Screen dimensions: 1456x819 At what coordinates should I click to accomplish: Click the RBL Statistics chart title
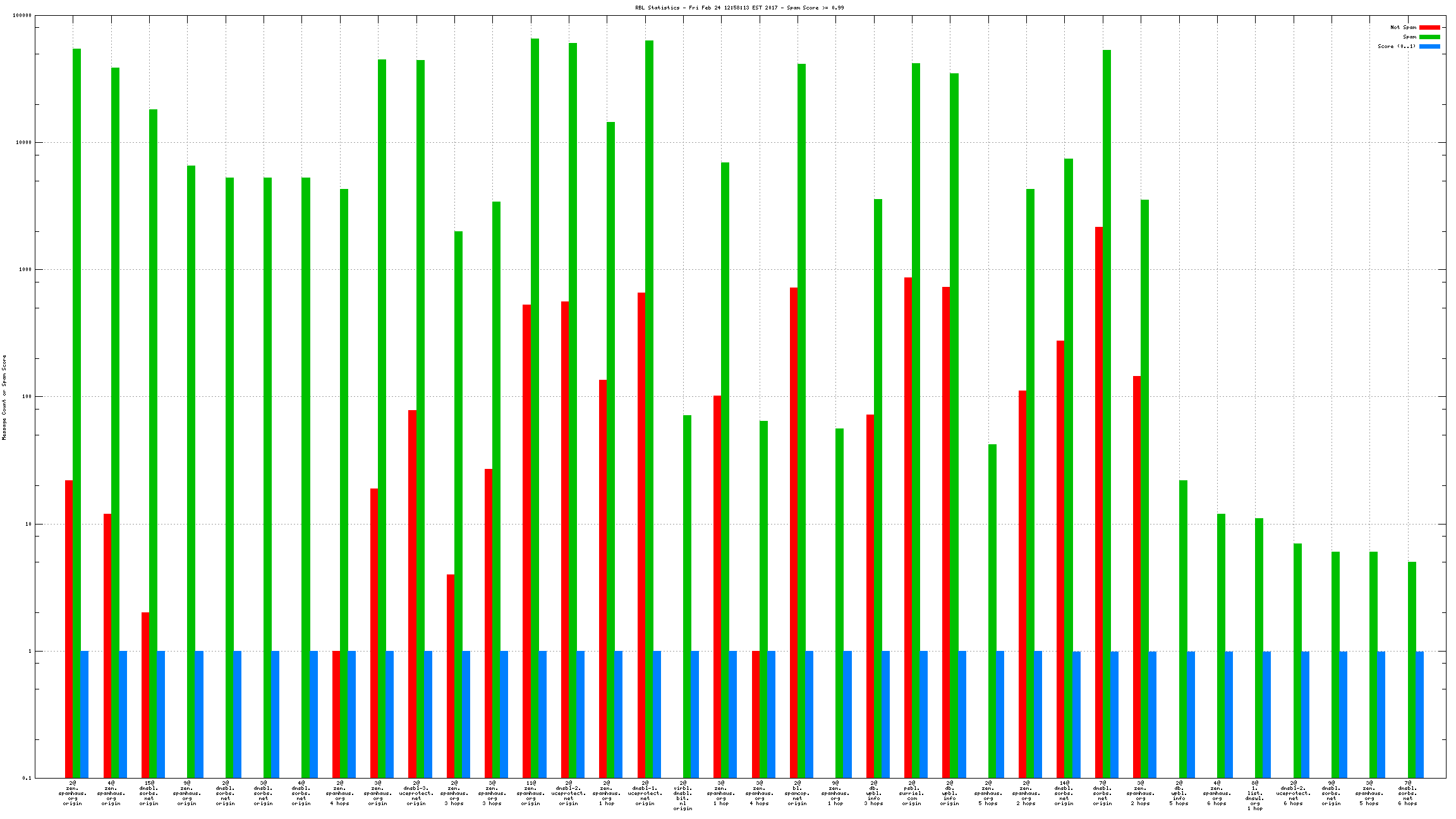(739, 8)
